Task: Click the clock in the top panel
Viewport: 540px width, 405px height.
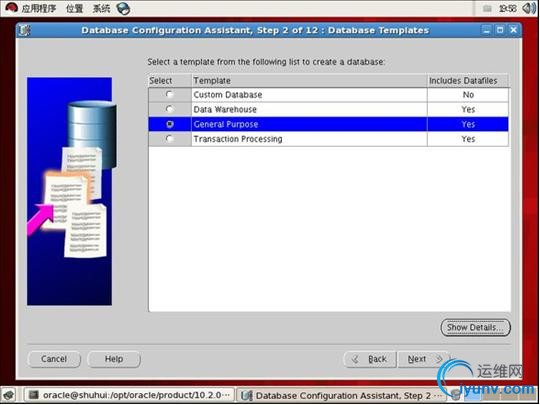Action: pos(508,9)
